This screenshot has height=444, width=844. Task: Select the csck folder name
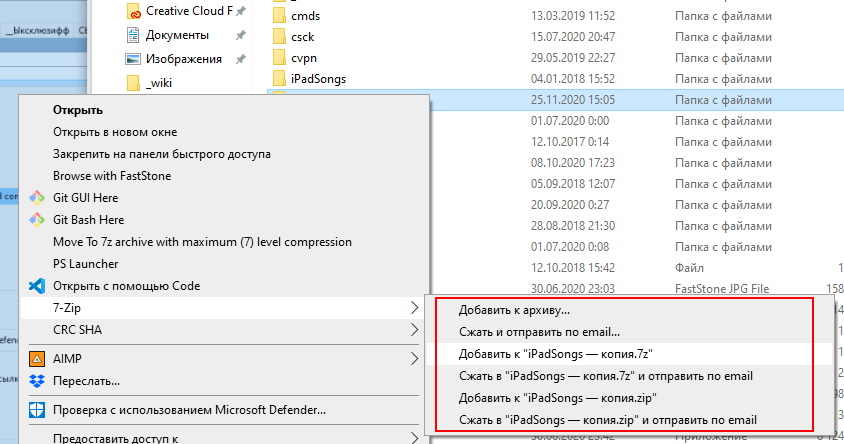303,37
